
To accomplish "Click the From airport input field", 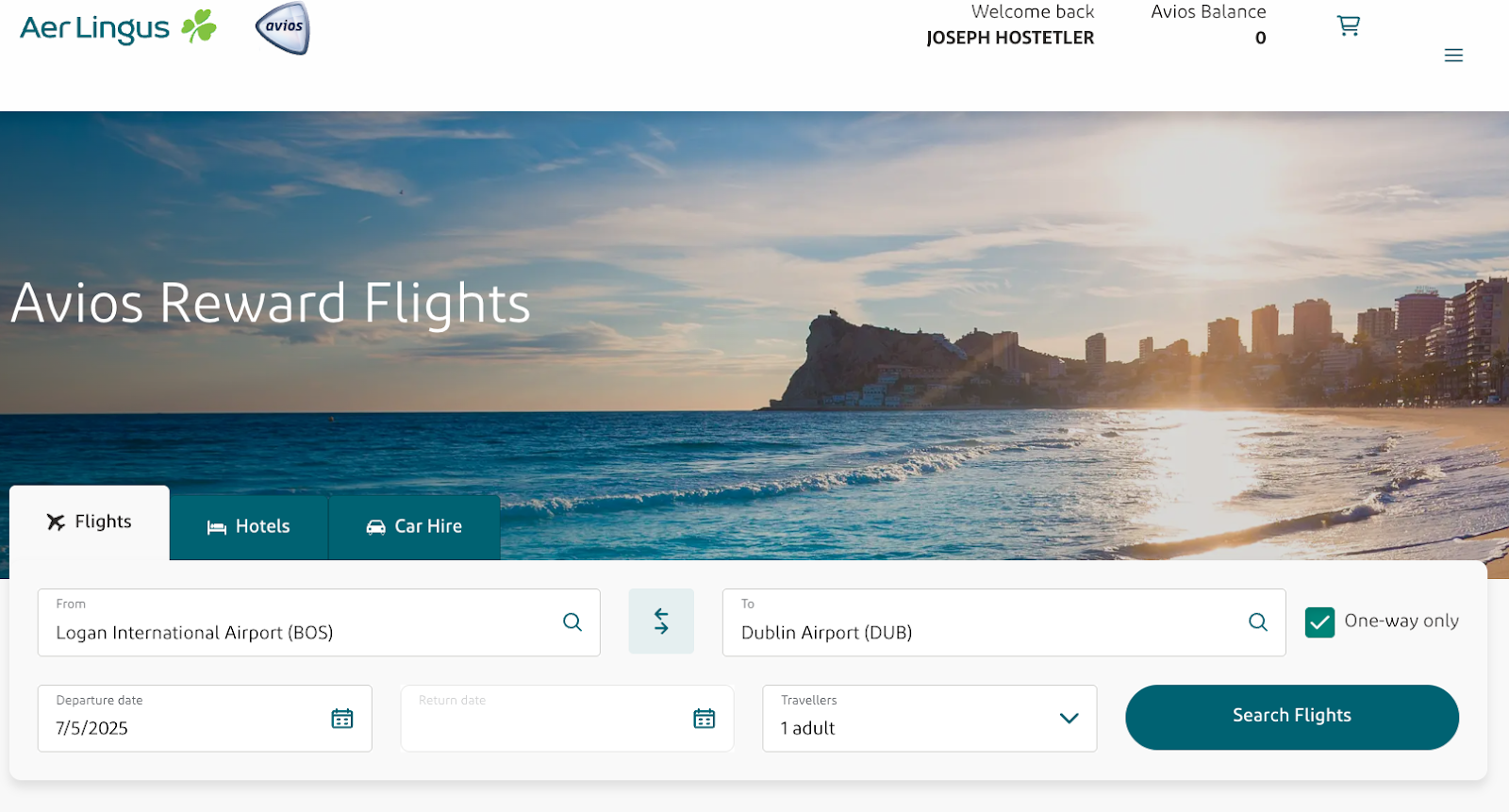I will (319, 622).
